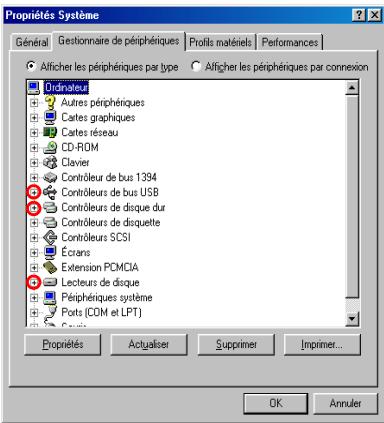This screenshot has height=423, width=384.
Task: Open the Performances tab
Action: [290, 42]
